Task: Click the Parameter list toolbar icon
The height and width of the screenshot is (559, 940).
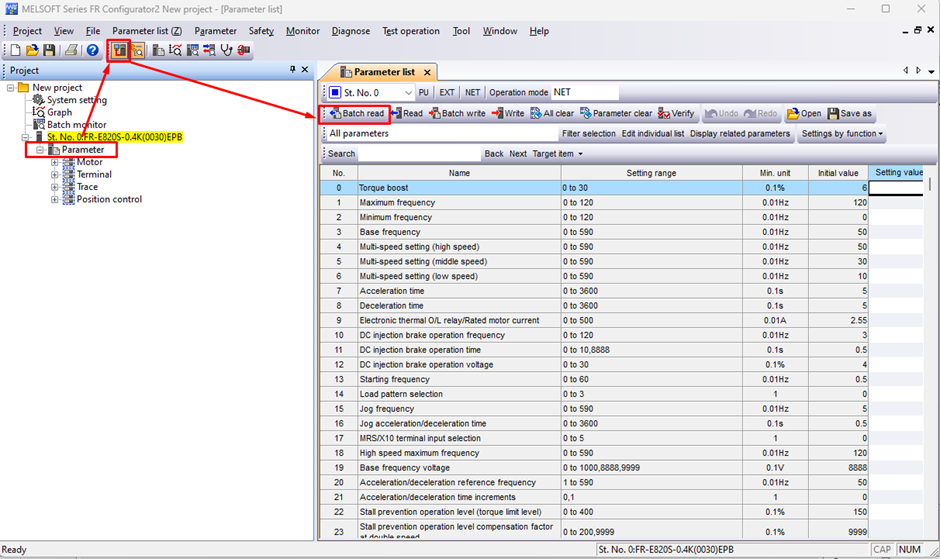Action: coord(158,50)
